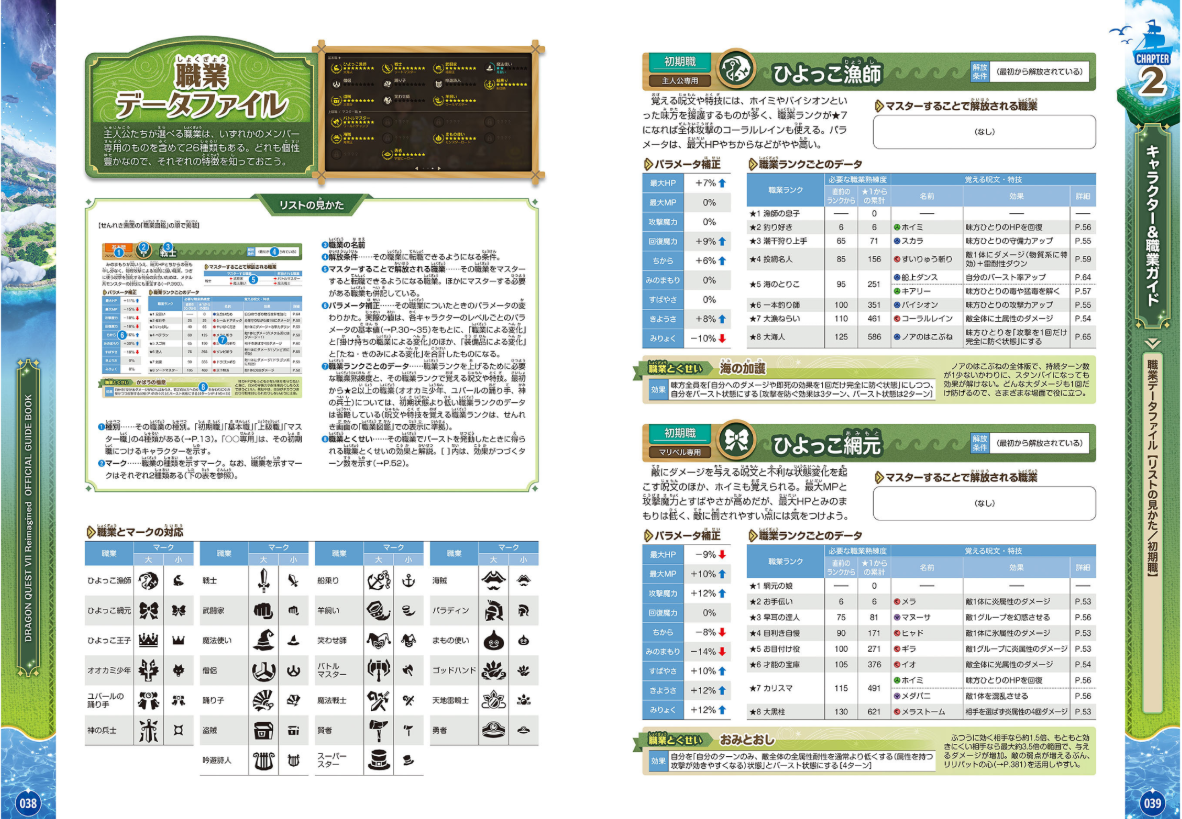Click the 戦士 sword mark in table
Image resolution: width=1182 pixels, height=819 pixels.
pyautogui.click(x=263, y=581)
